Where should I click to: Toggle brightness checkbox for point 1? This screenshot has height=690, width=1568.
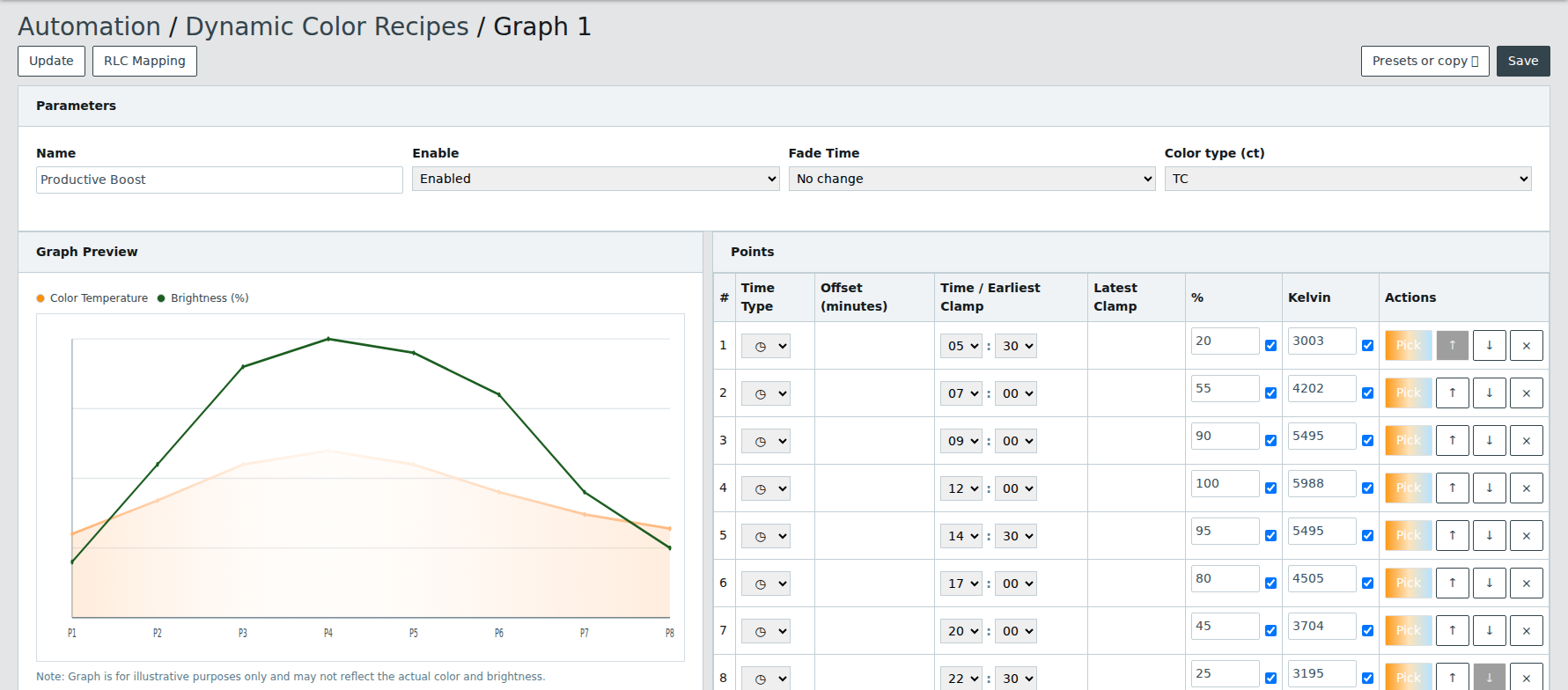pos(1270,345)
